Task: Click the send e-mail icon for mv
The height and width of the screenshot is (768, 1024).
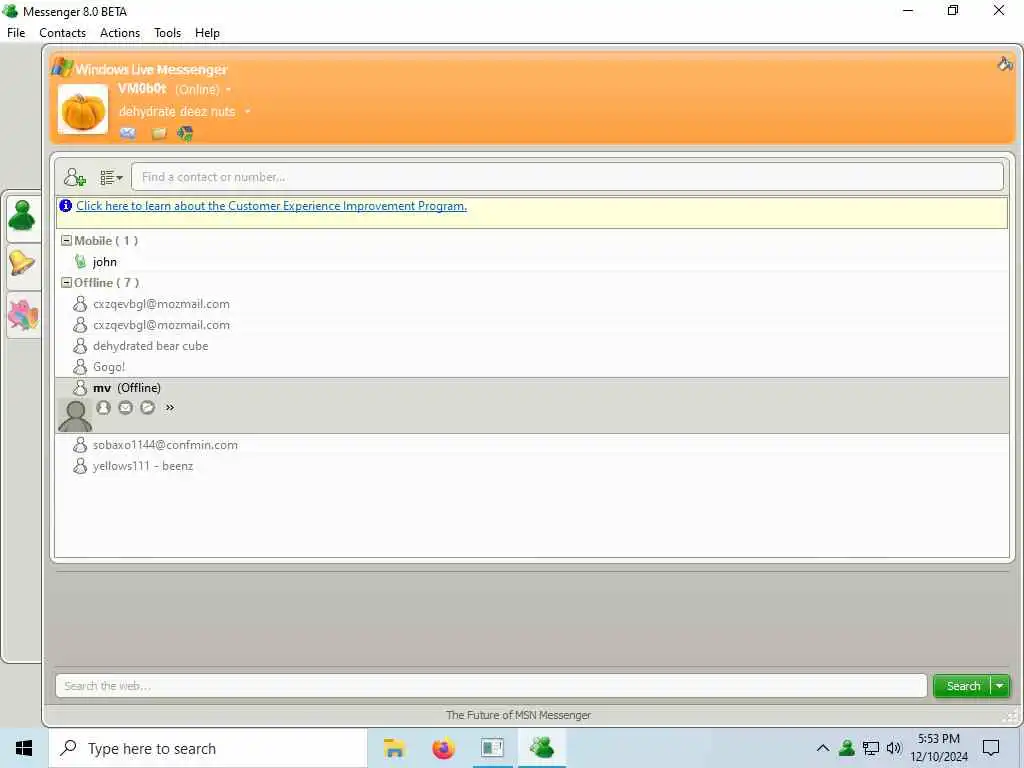Action: click(x=125, y=408)
